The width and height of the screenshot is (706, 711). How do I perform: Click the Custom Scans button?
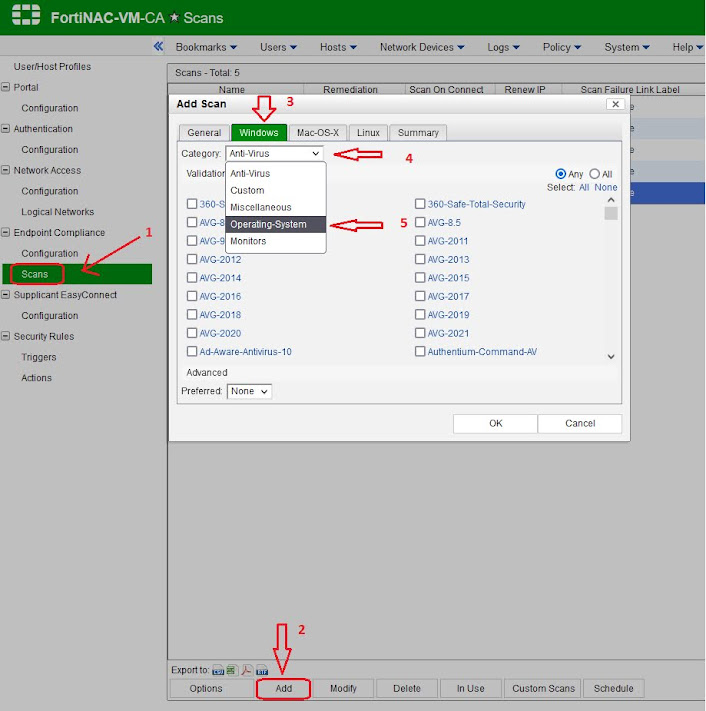coord(543,688)
